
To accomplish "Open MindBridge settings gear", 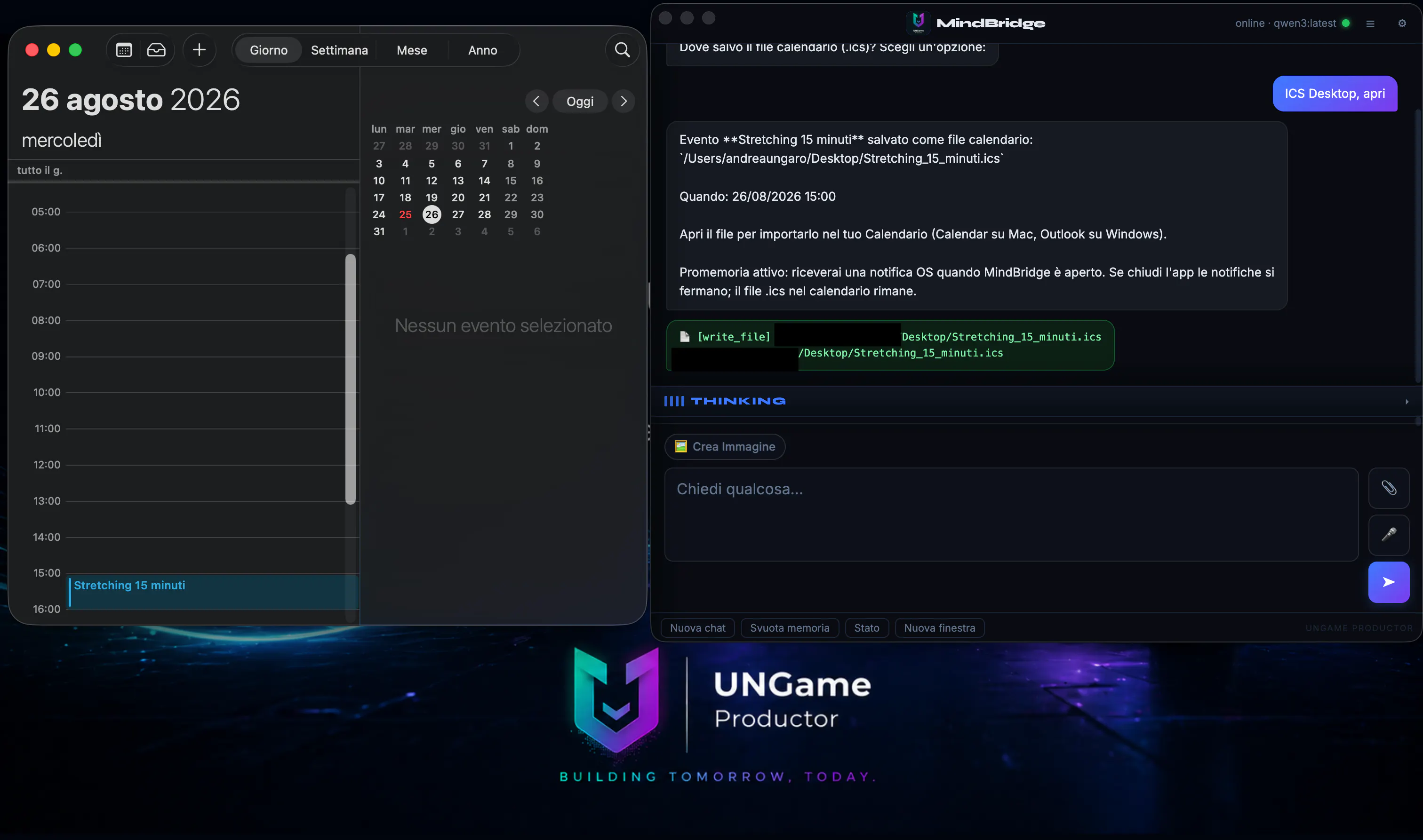I will click(x=1402, y=23).
